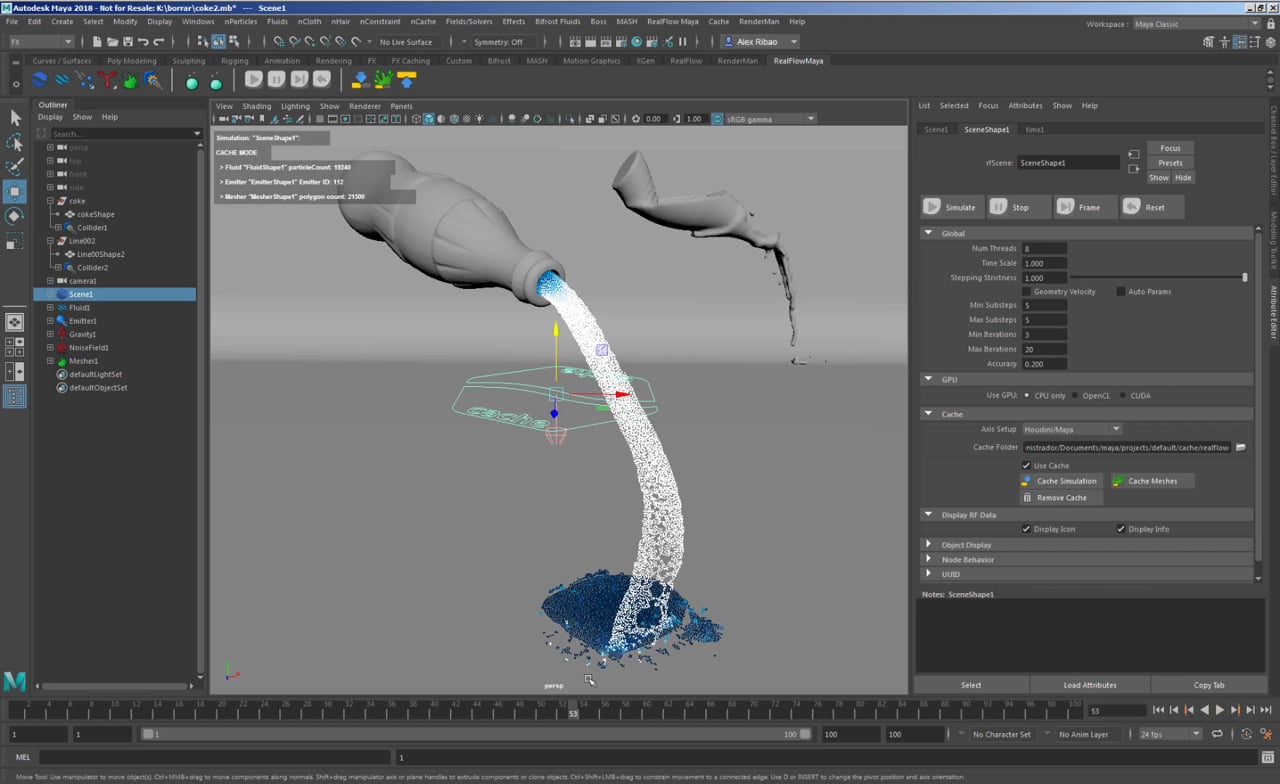Toggle the Geometry Velocity checkbox
This screenshot has width=1280, height=784.
click(x=1026, y=292)
